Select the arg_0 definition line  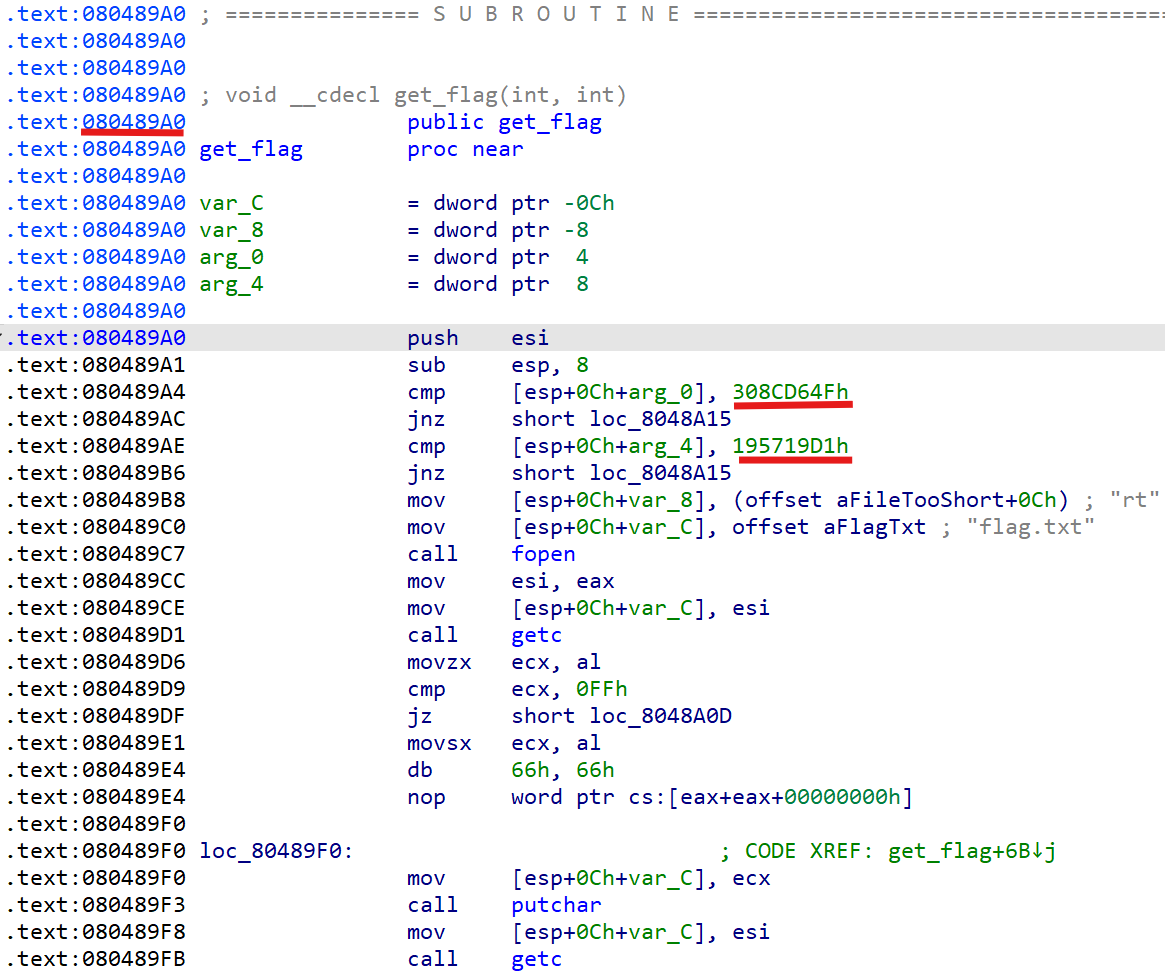394,257
